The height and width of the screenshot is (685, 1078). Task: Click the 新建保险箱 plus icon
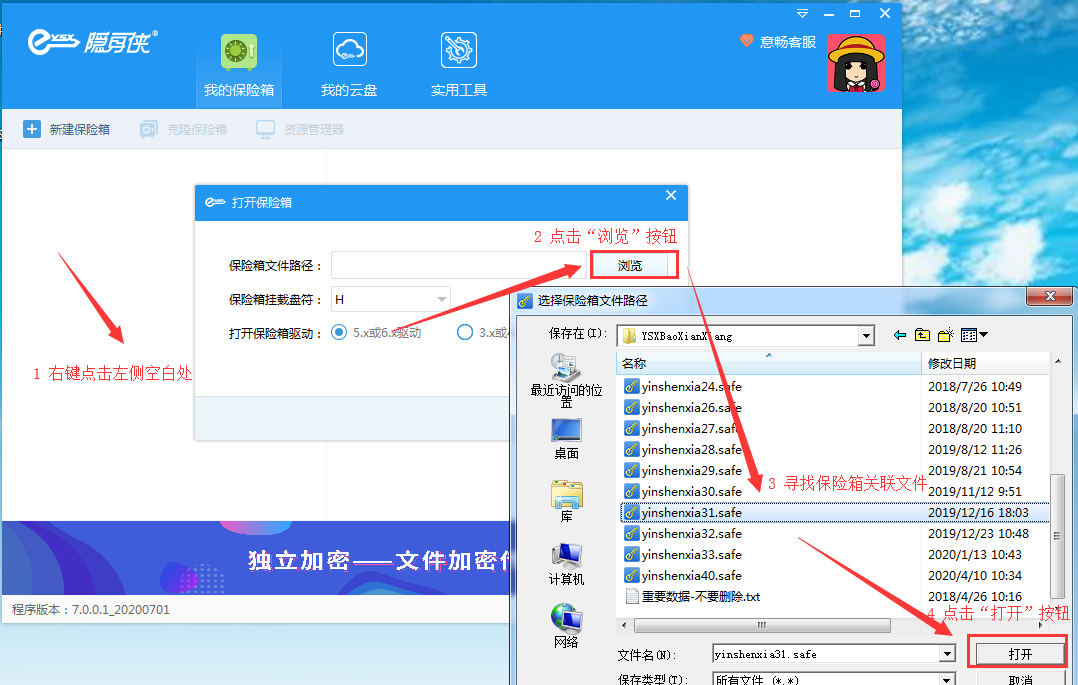[x=32, y=129]
